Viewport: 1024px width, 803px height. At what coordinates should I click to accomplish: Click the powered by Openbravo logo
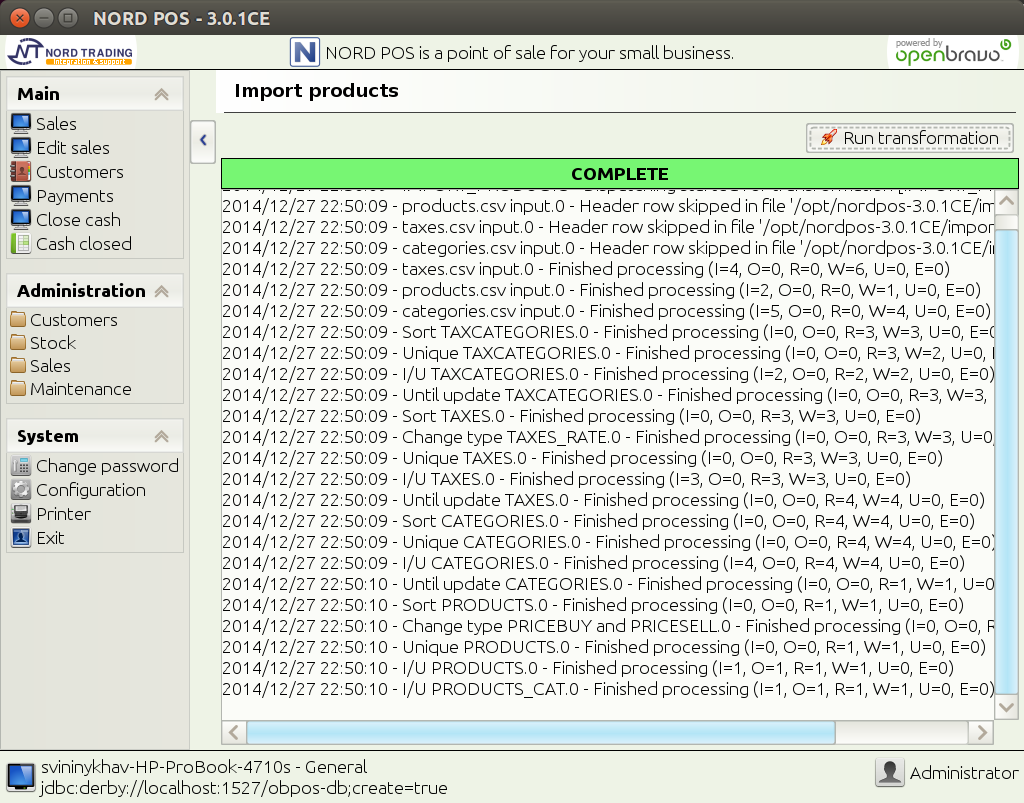click(x=953, y=52)
